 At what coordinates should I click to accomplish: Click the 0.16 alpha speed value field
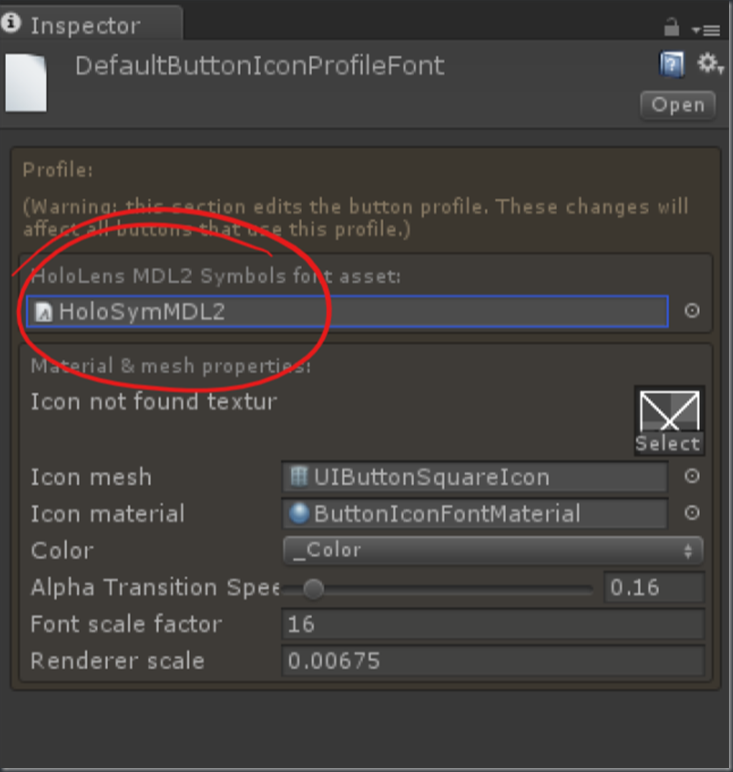coord(654,587)
